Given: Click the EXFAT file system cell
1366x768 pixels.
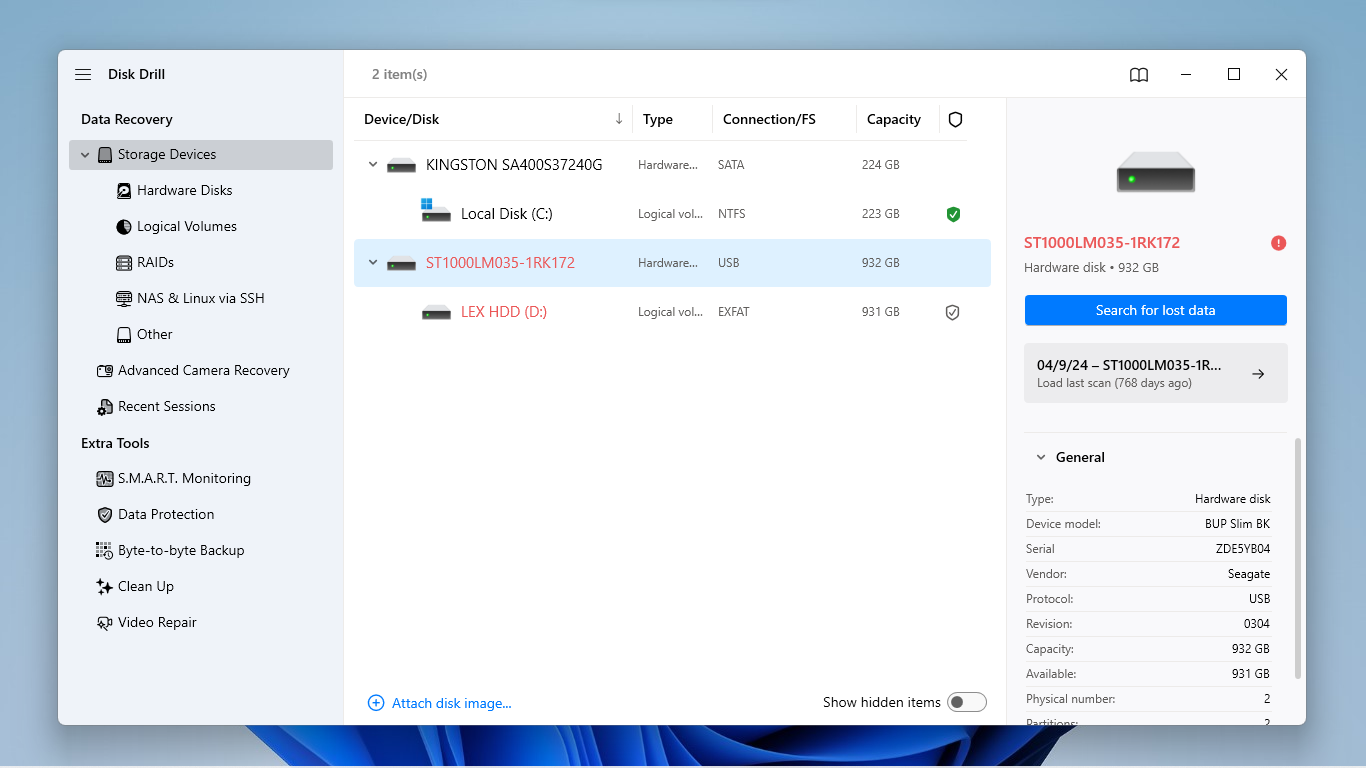Looking at the screenshot, I should (x=734, y=312).
